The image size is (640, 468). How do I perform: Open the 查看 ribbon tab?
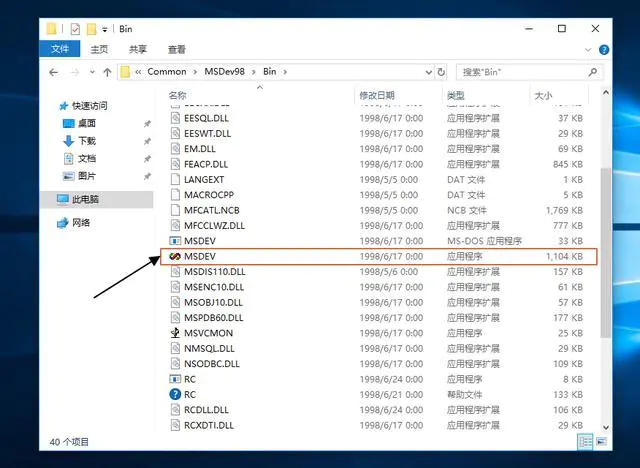177,49
